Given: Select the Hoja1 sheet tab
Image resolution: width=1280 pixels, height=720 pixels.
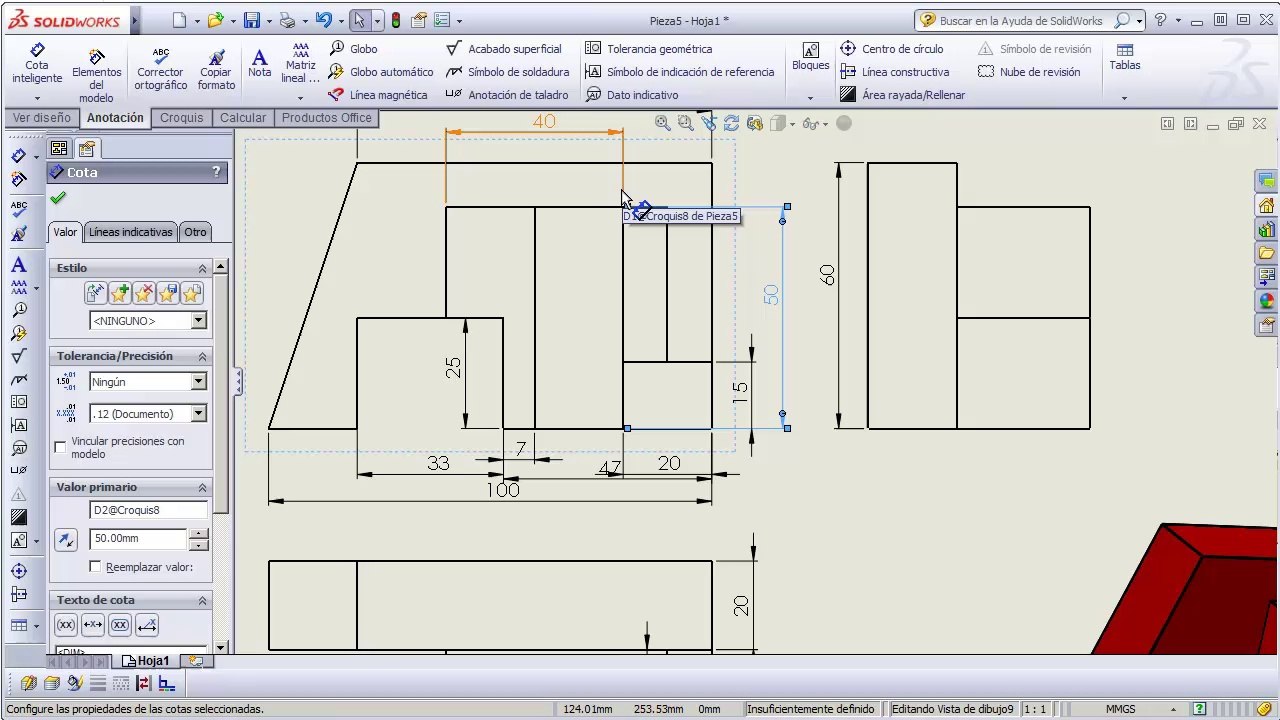Looking at the screenshot, I should pos(146,661).
